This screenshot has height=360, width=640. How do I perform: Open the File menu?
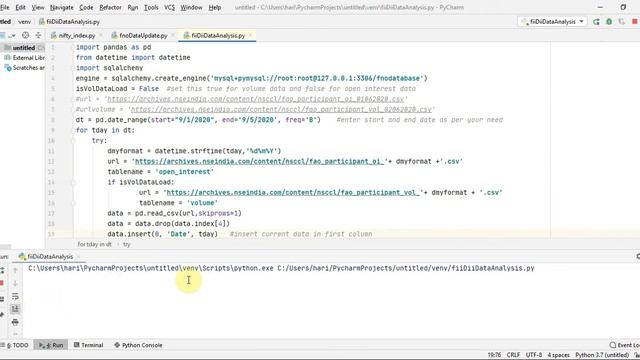[5, 7]
